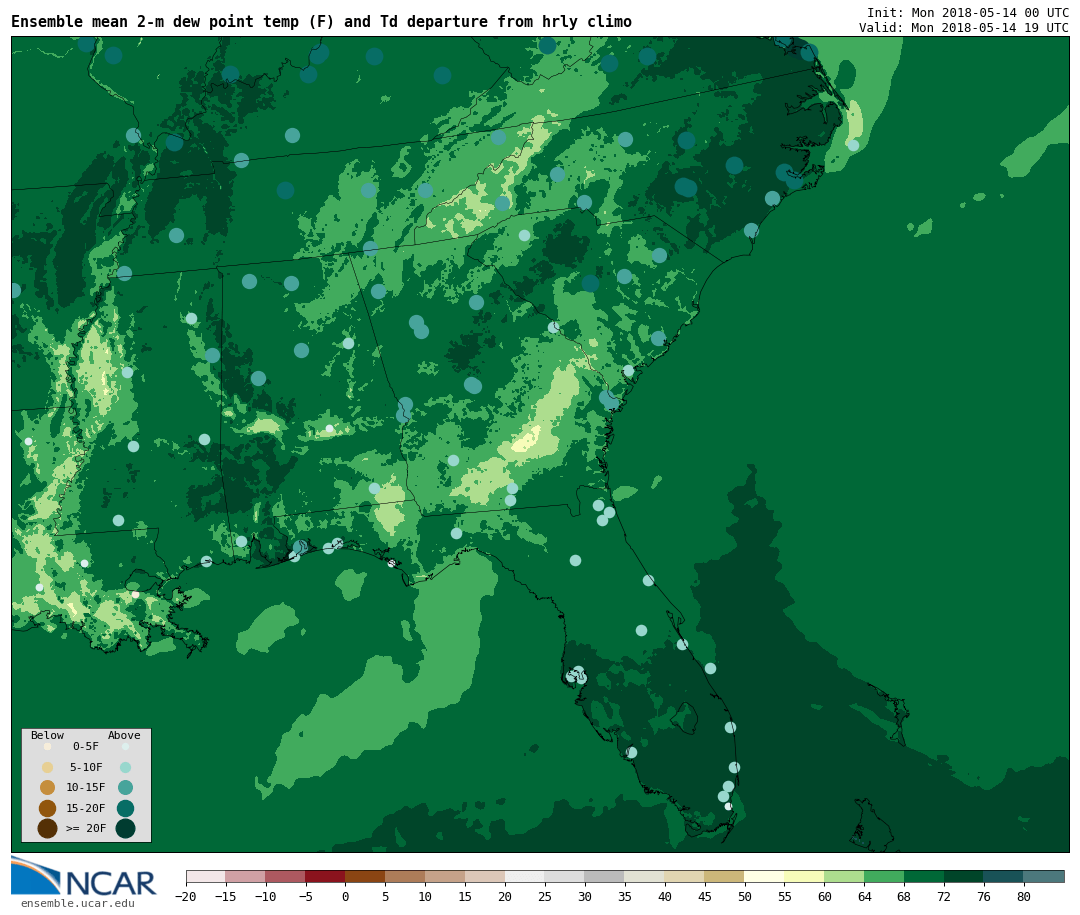
Task: Click colorbar swatch between 5 and 10
Action: pyautogui.click(x=406, y=876)
